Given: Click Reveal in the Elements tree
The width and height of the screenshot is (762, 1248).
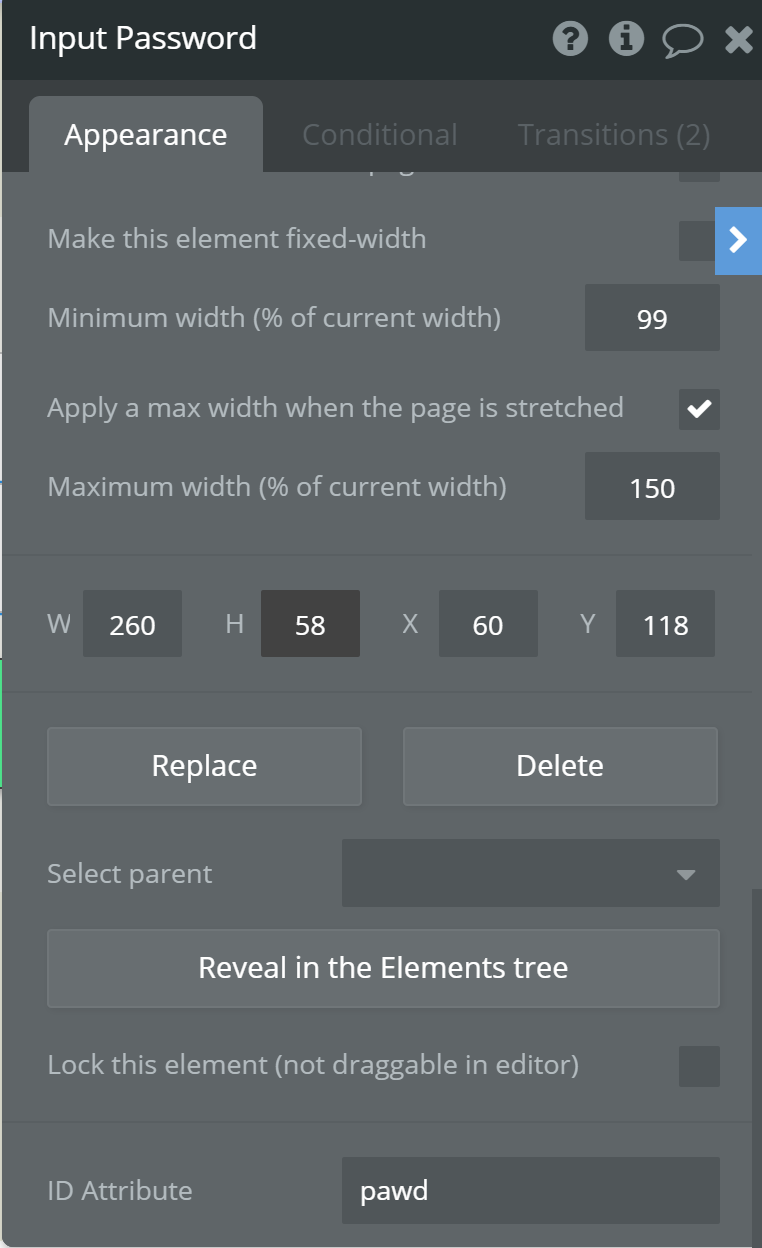Looking at the screenshot, I should tap(383, 968).
